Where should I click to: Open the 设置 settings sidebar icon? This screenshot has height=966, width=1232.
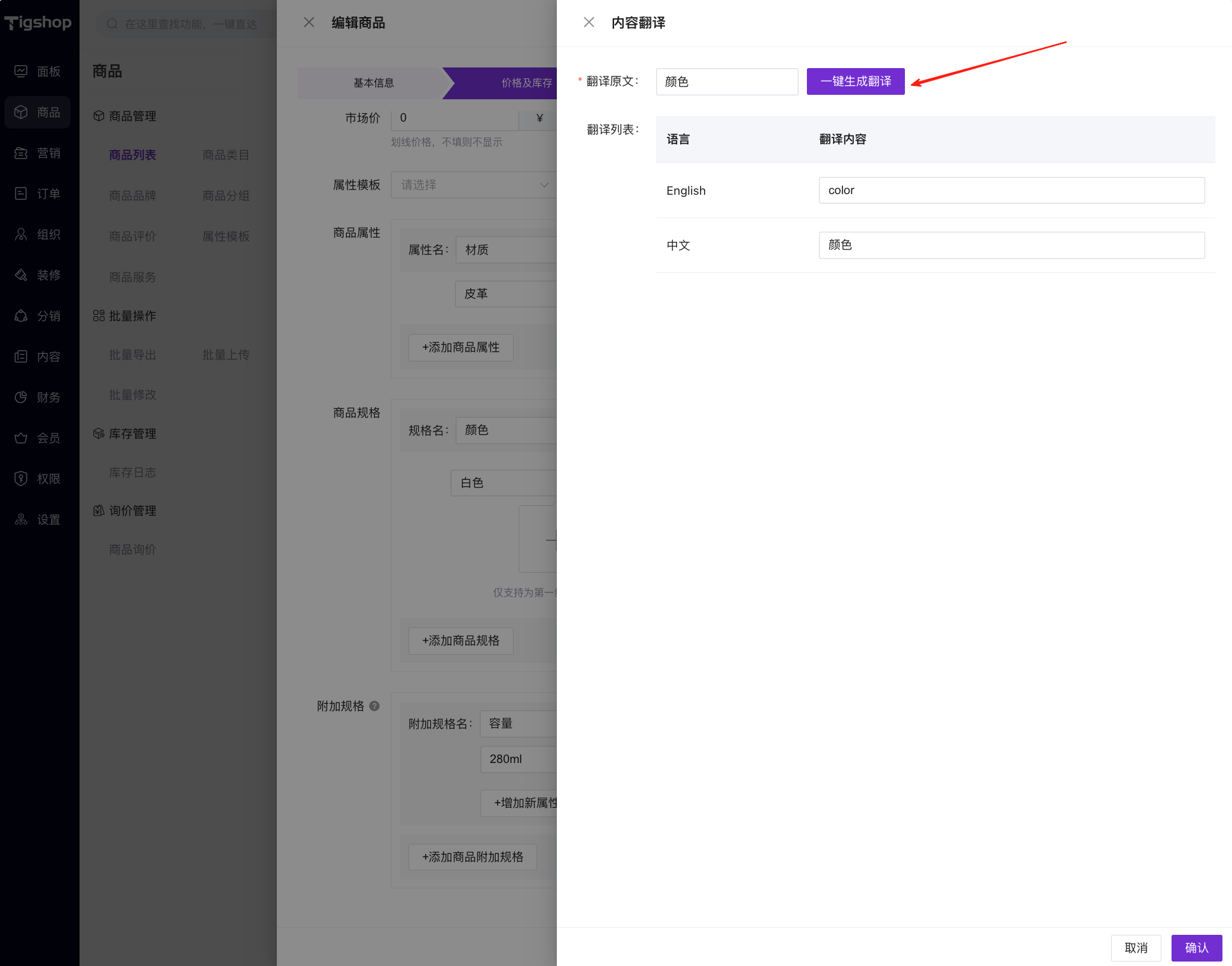pyautogui.click(x=21, y=519)
